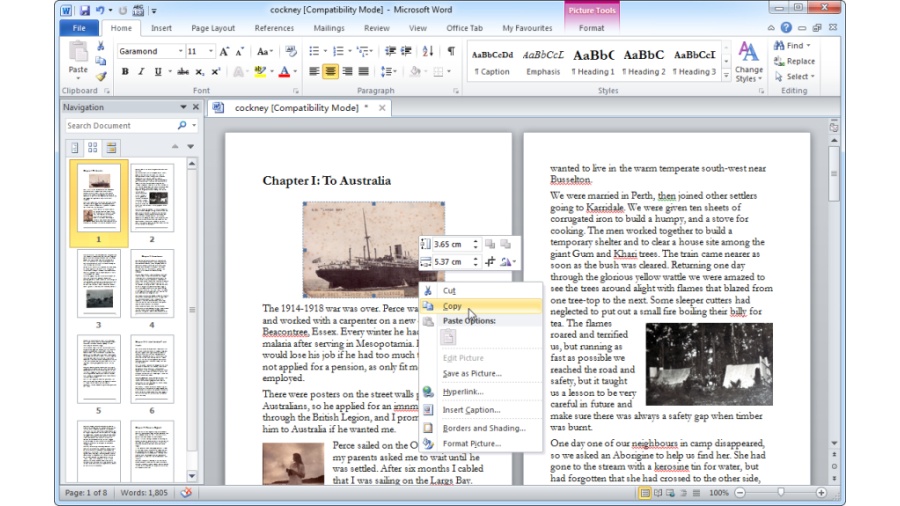The width and height of the screenshot is (900, 506).
Task: Toggle Show/Hide paragraph marks
Action: click(451, 52)
